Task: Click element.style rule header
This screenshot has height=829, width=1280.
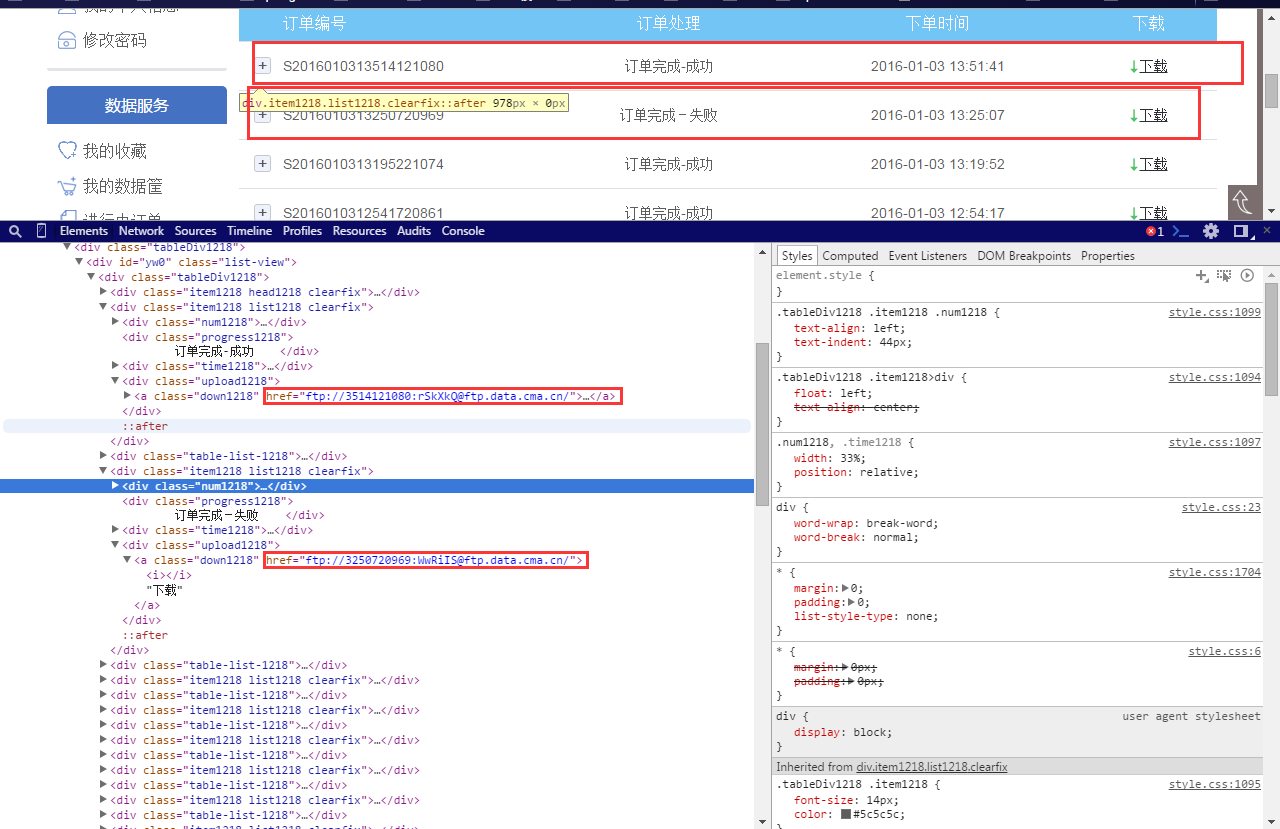Action: pos(825,275)
